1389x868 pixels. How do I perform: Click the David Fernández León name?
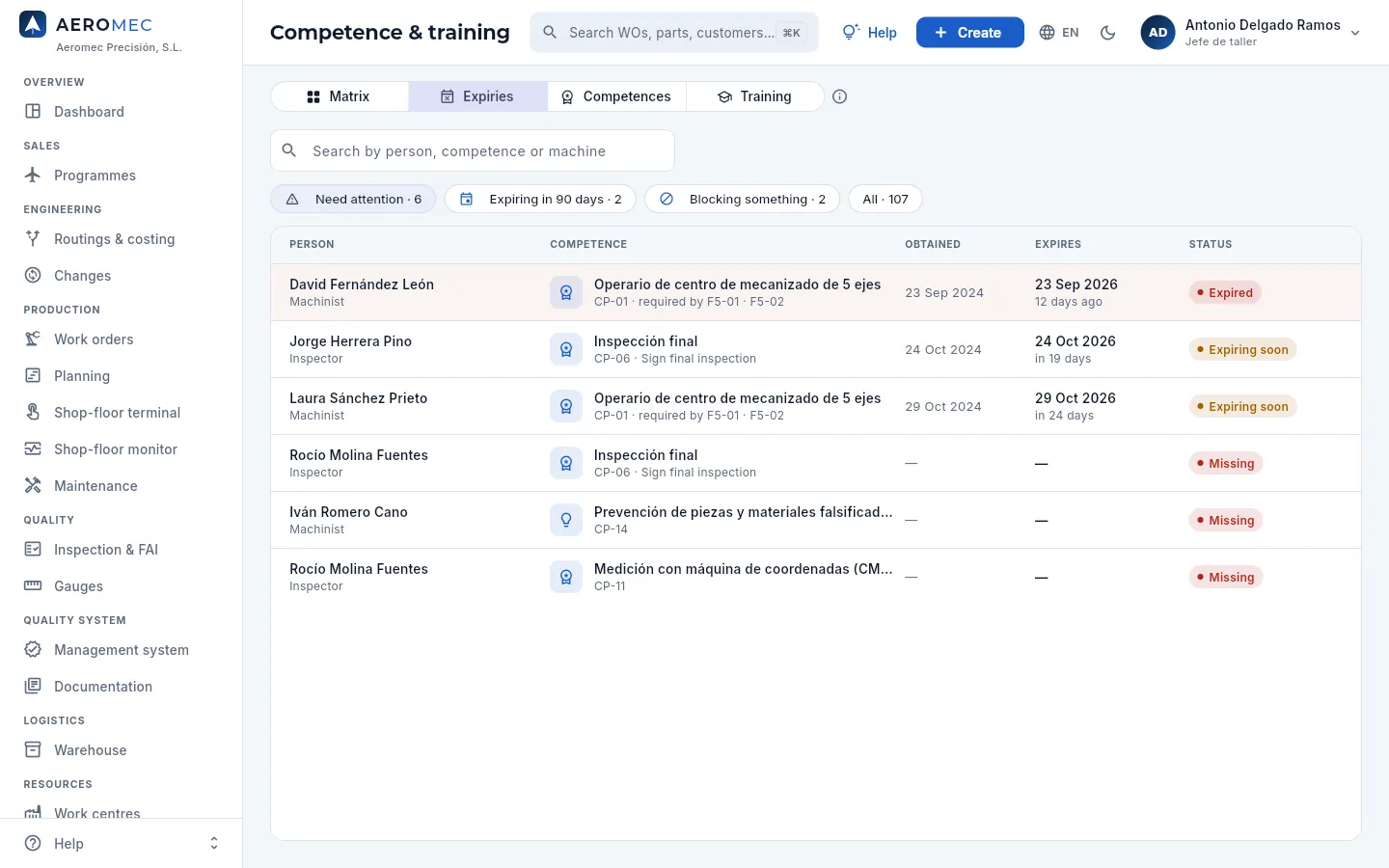tap(362, 285)
